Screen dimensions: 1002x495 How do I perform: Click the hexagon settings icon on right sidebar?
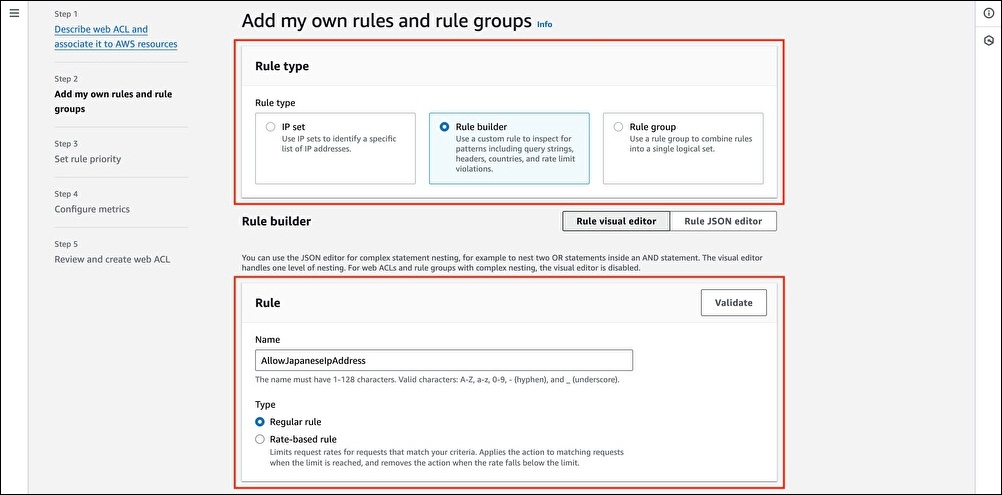(989, 41)
